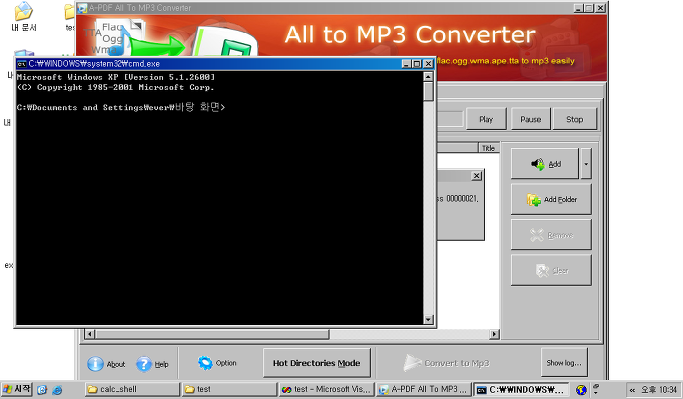Click the globe language icon in the taskbar
The height and width of the screenshot is (399, 683).
(x=581, y=390)
